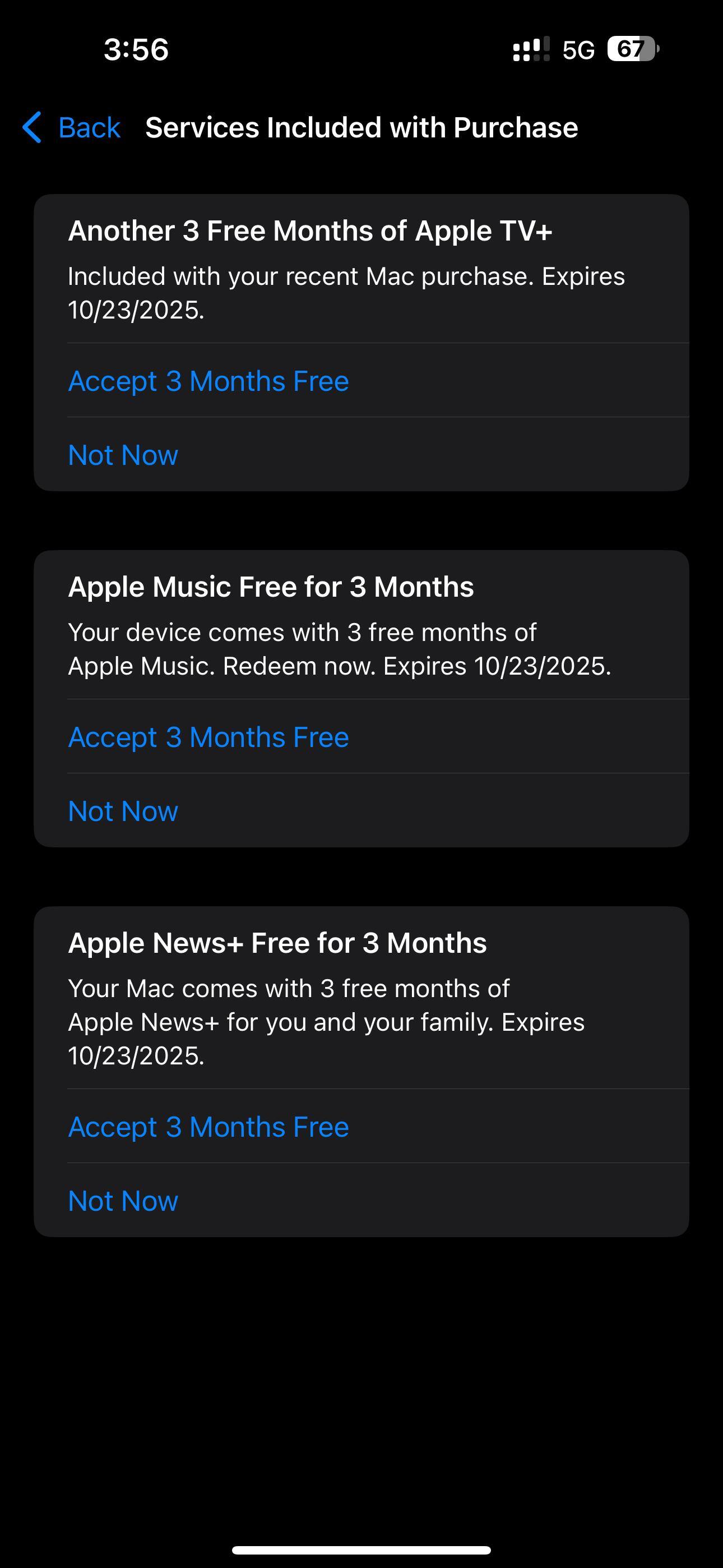Tap the Apple News+ family description text

[326, 1021]
